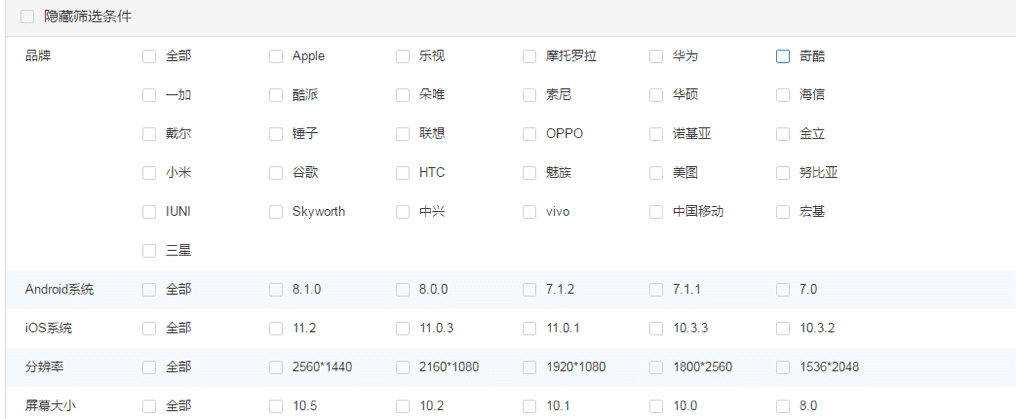
Task: Check the HTC brand filter
Action: click(x=403, y=173)
